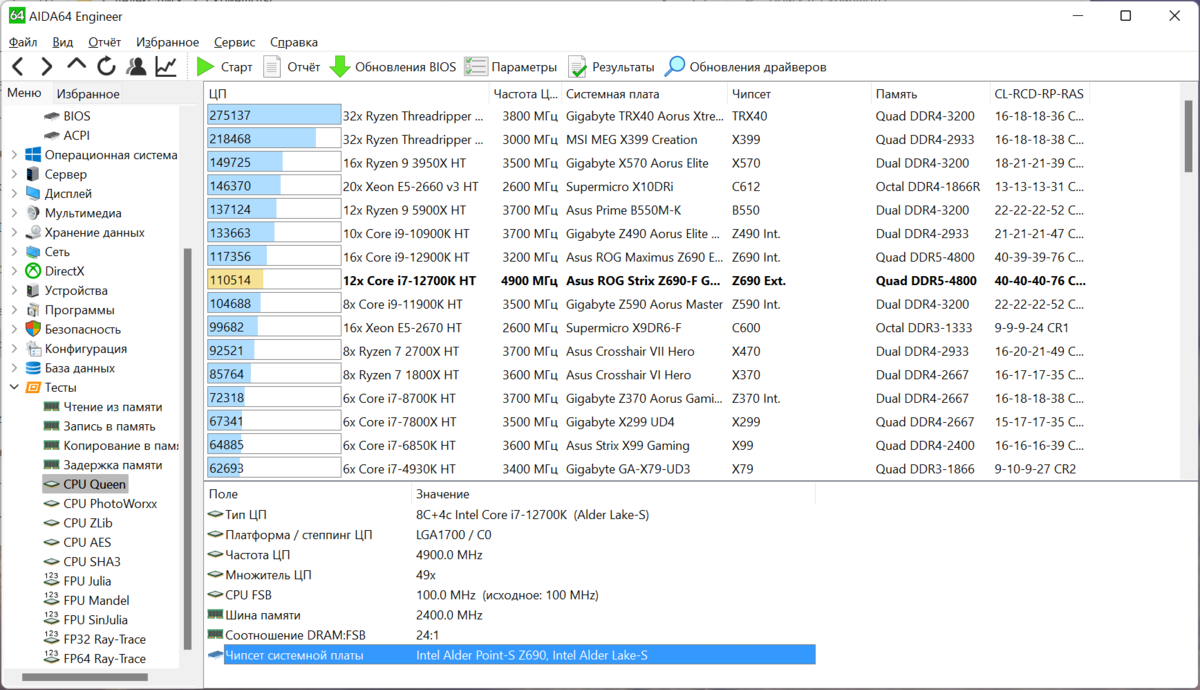This screenshot has height=690, width=1200.
Task: Open the Отчёт menu in the menu bar
Action: point(105,42)
